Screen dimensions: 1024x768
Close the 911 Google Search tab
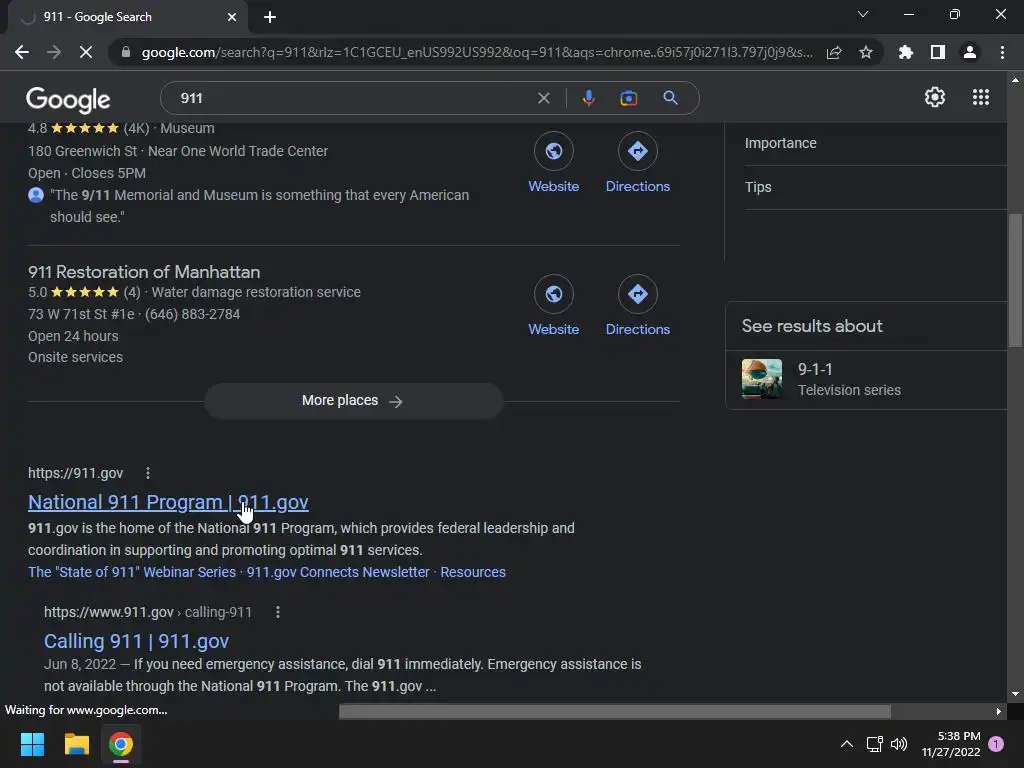(x=232, y=17)
